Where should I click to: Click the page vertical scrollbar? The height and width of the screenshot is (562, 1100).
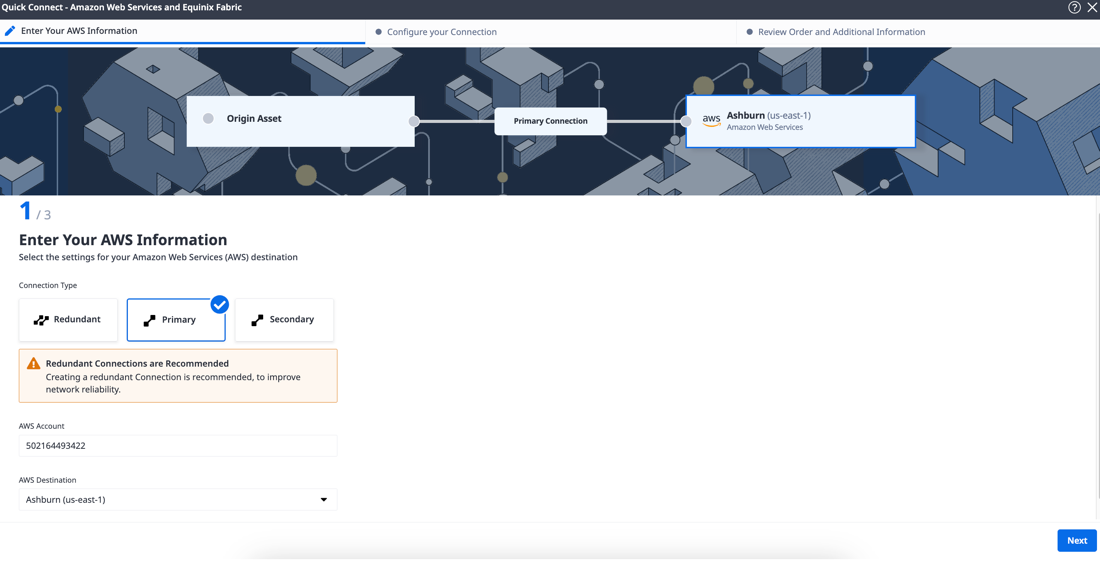[x=1098, y=358]
